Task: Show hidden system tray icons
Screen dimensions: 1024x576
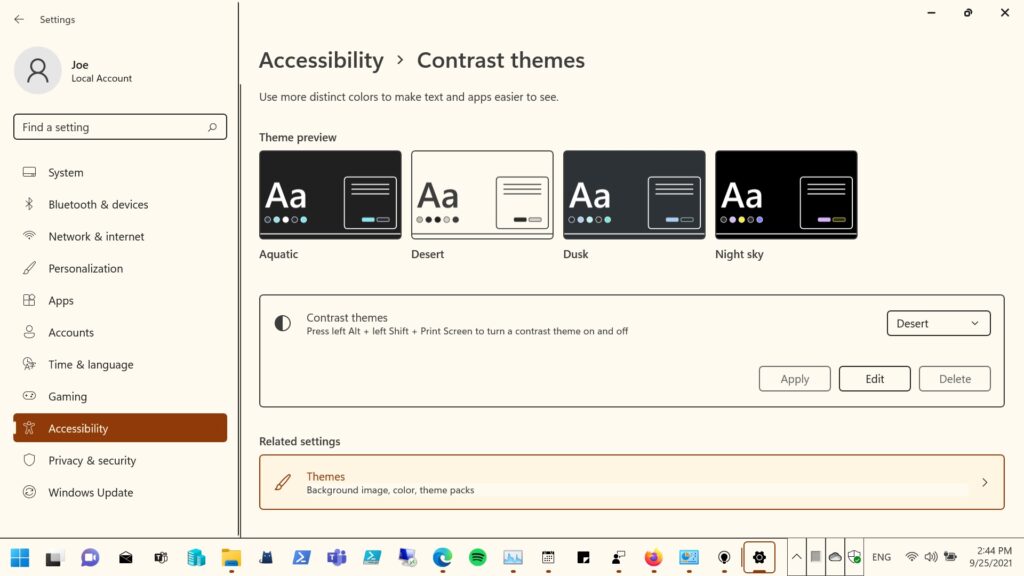Action: tap(796, 557)
